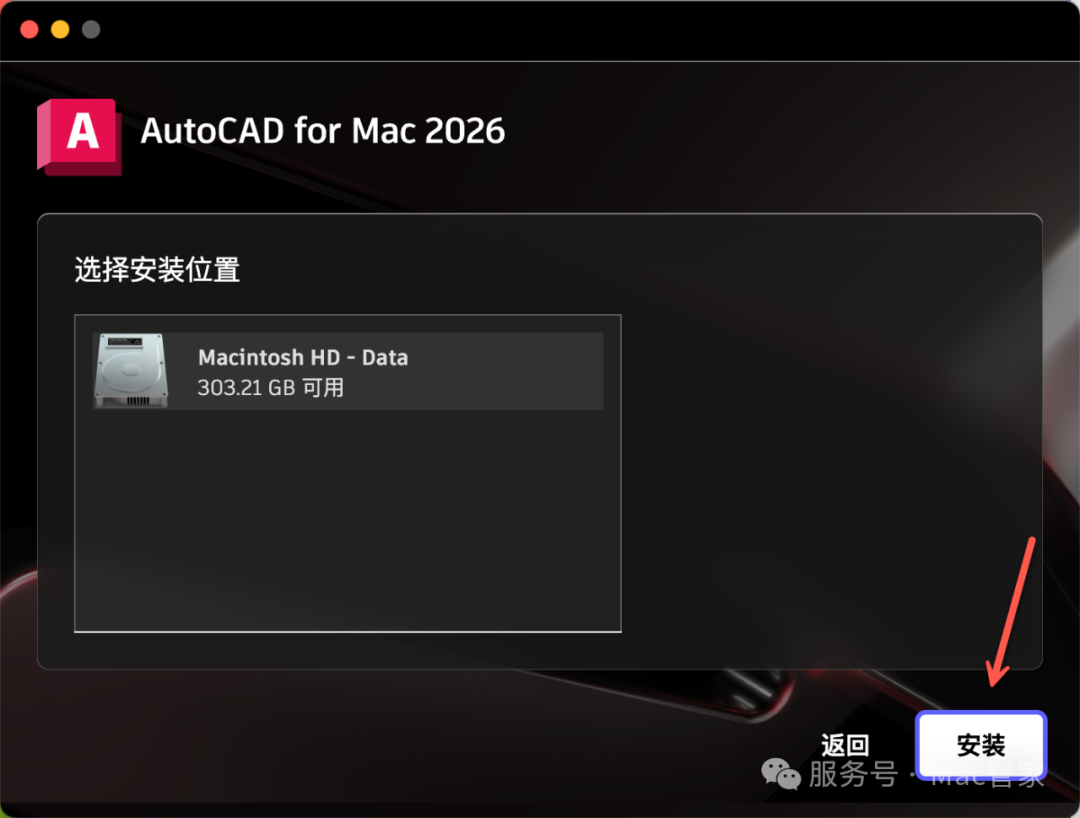This screenshot has width=1080, height=818.
Task: Click the gray disabled zoom window button
Action: [x=91, y=30]
